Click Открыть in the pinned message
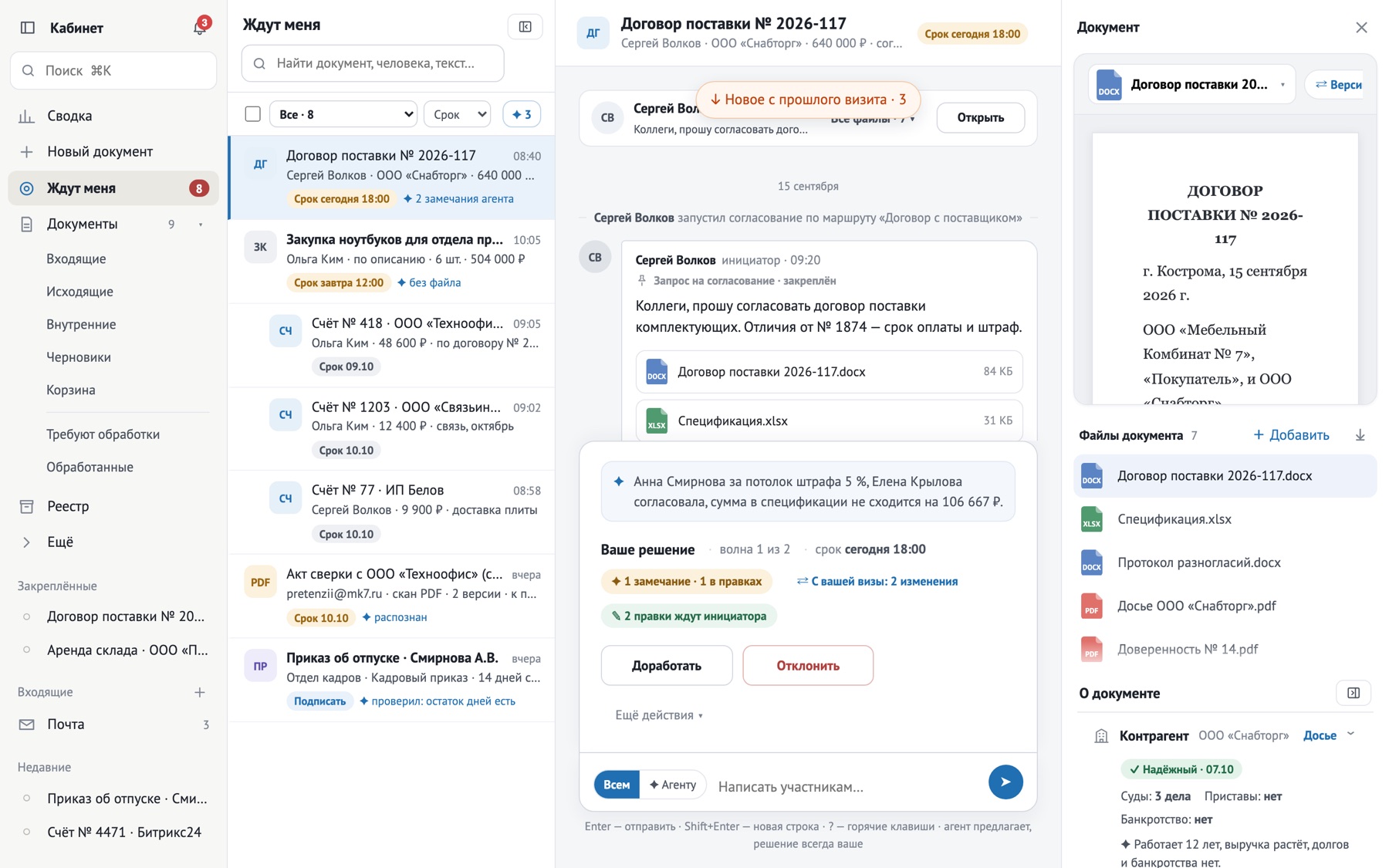Image resolution: width=1389 pixels, height=868 pixels. tap(980, 117)
